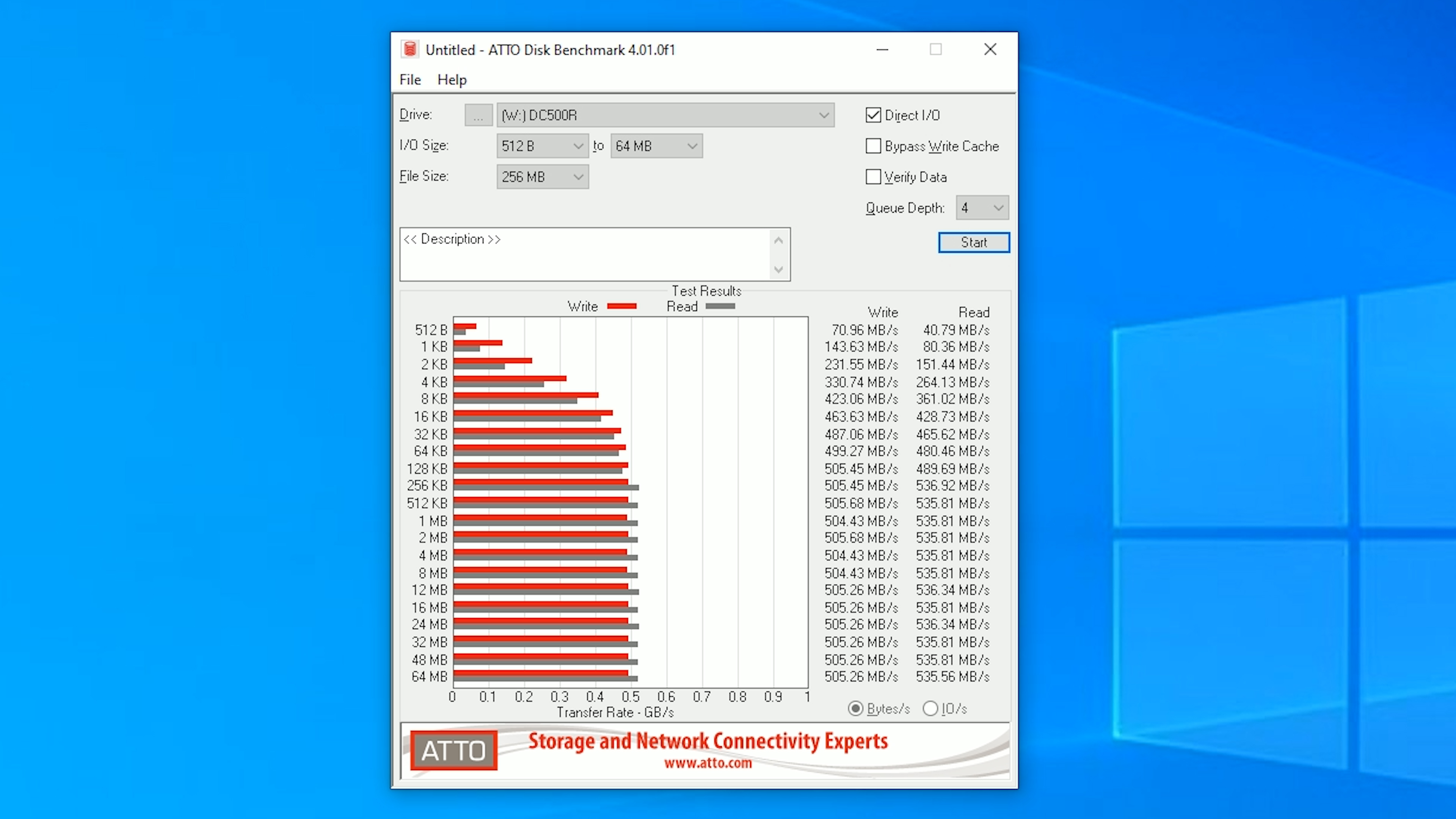Image resolution: width=1456 pixels, height=819 pixels.
Task: Open the minimum I/O Size 512 B dropdown
Action: [542, 146]
